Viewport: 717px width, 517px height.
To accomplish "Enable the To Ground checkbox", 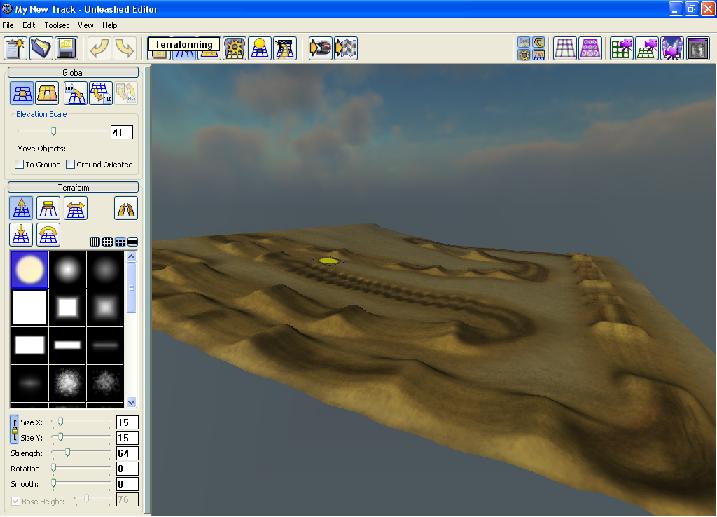I will [x=20, y=164].
